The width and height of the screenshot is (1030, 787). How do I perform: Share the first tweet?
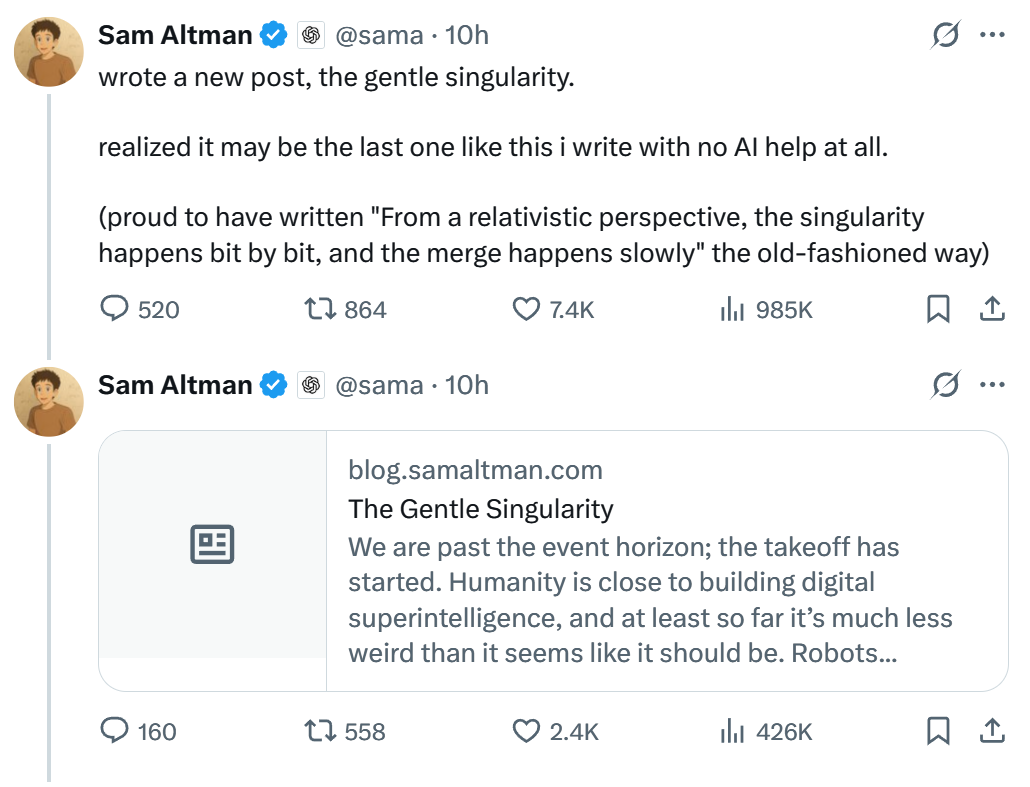point(991,310)
